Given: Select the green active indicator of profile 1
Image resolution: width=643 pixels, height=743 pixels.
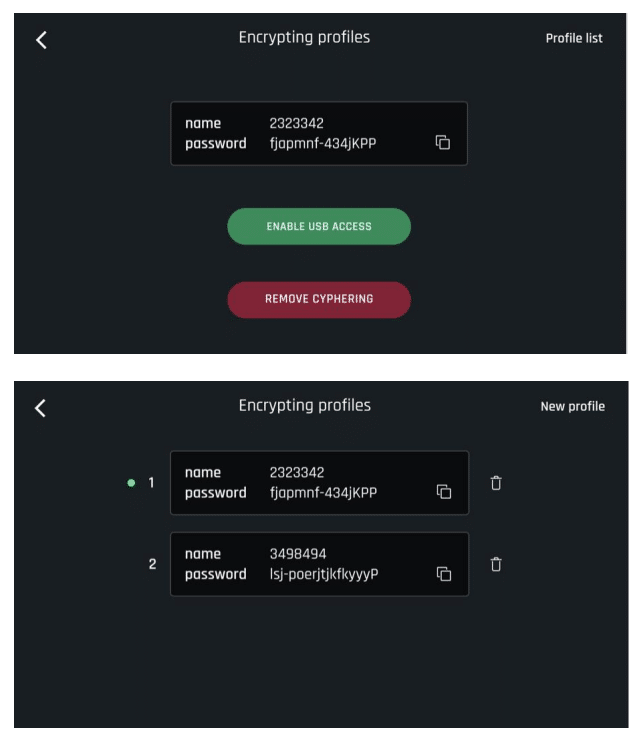Looking at the screenshot, I should 131,483.
